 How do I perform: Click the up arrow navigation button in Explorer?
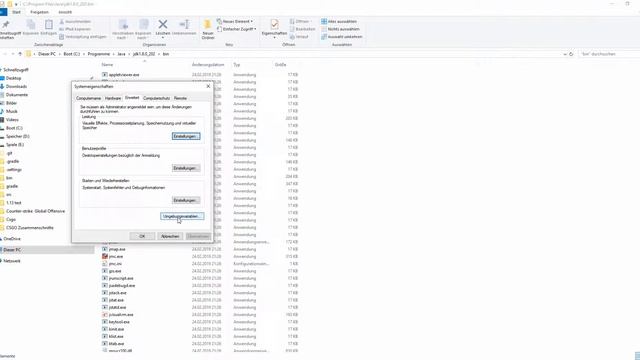click(x=20, y=54)
